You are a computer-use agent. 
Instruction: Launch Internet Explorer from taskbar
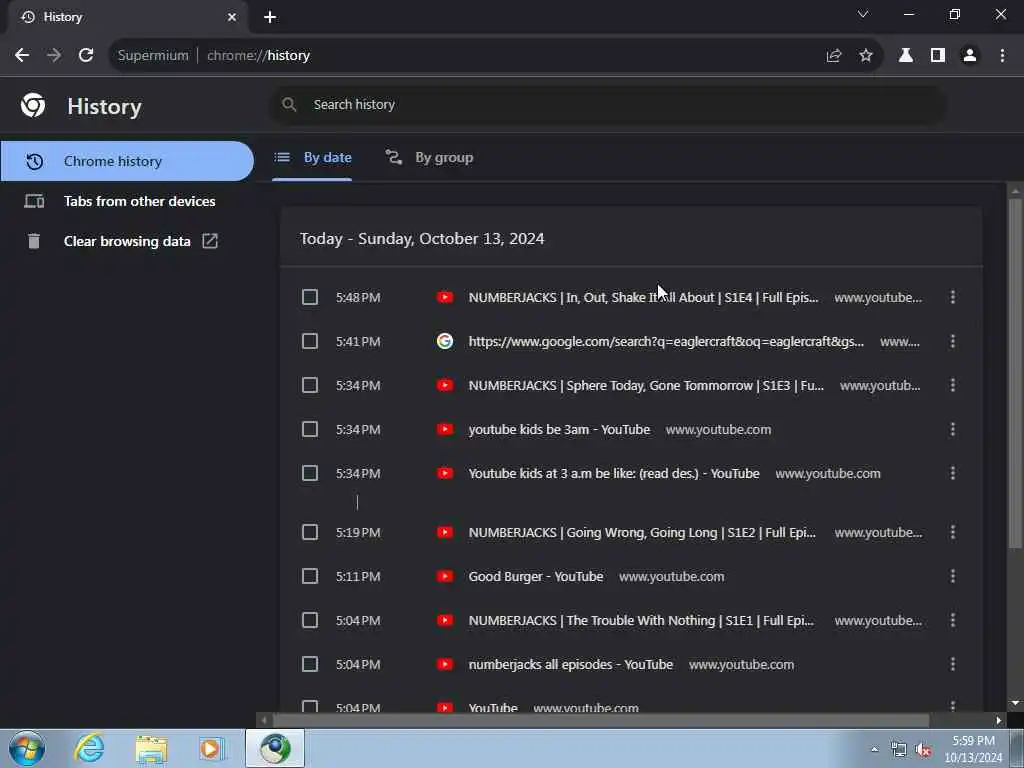click(x=89, y=748)
